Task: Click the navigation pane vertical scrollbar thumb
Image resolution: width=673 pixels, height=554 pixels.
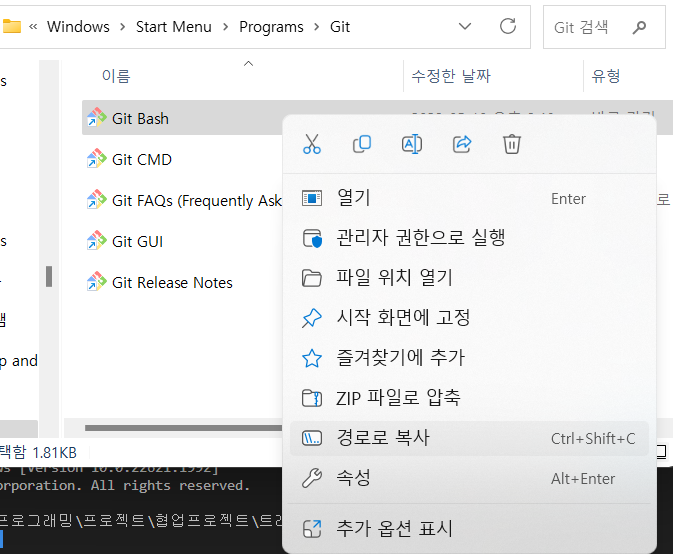Action: click(x=49, y=276)
